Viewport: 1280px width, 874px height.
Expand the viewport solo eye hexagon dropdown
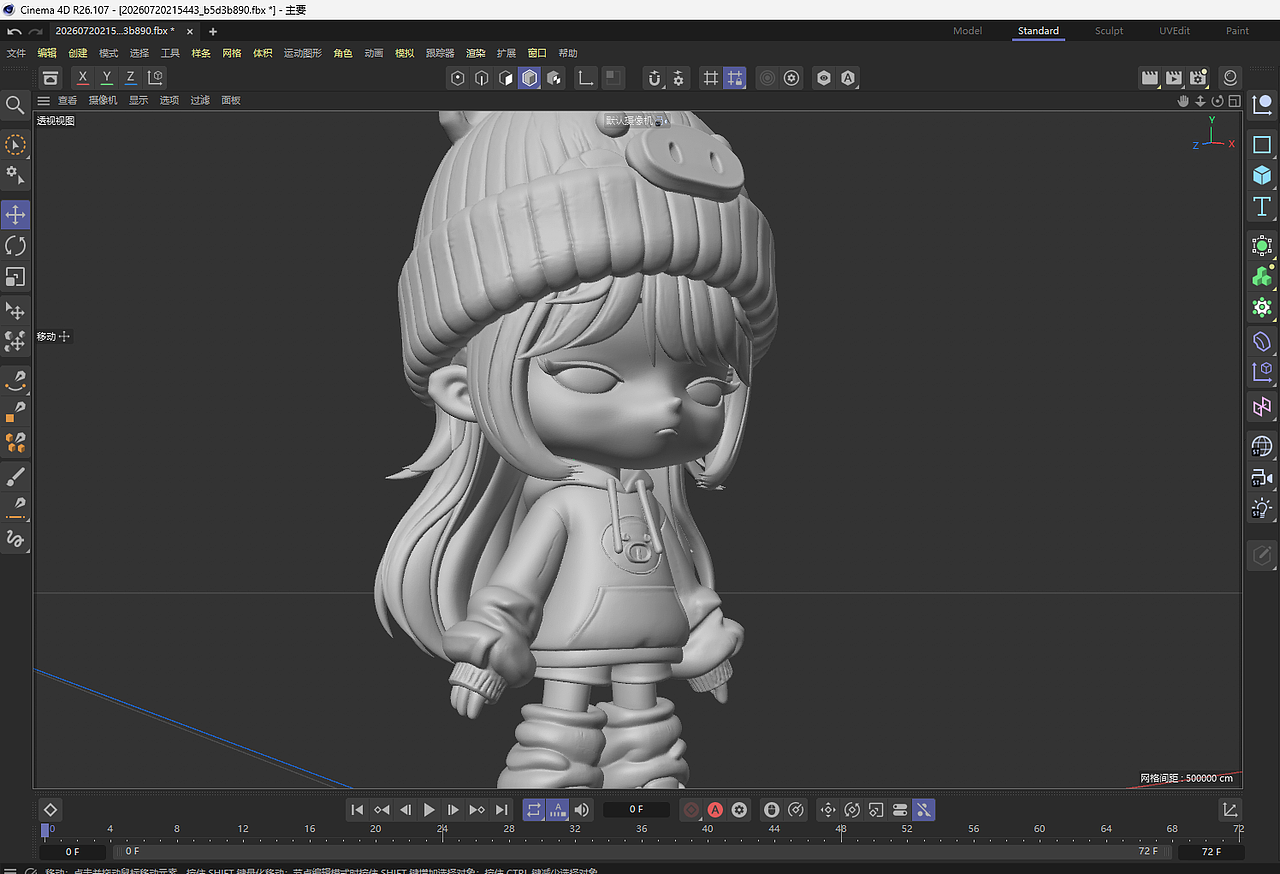click(823, 78)
